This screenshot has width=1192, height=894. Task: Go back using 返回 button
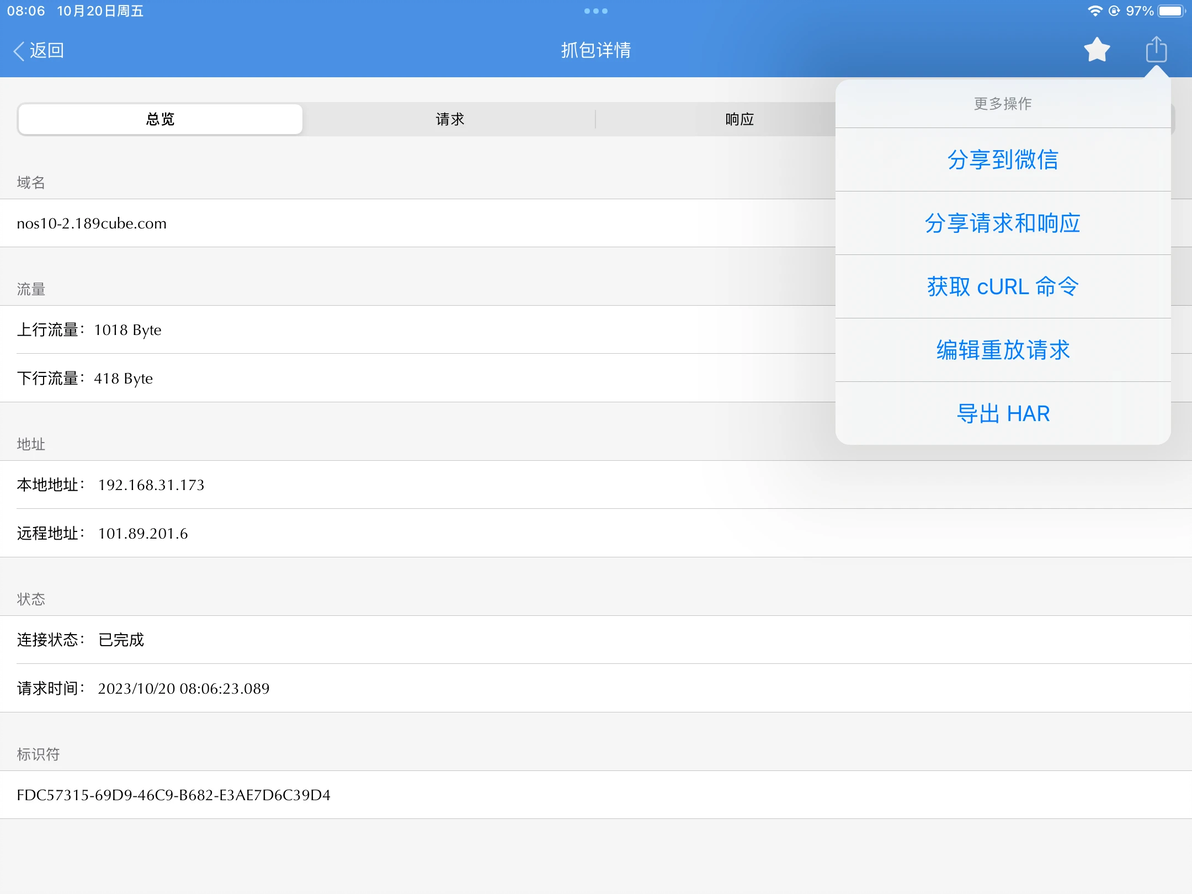pyautogui.click(x=39, y=51)
